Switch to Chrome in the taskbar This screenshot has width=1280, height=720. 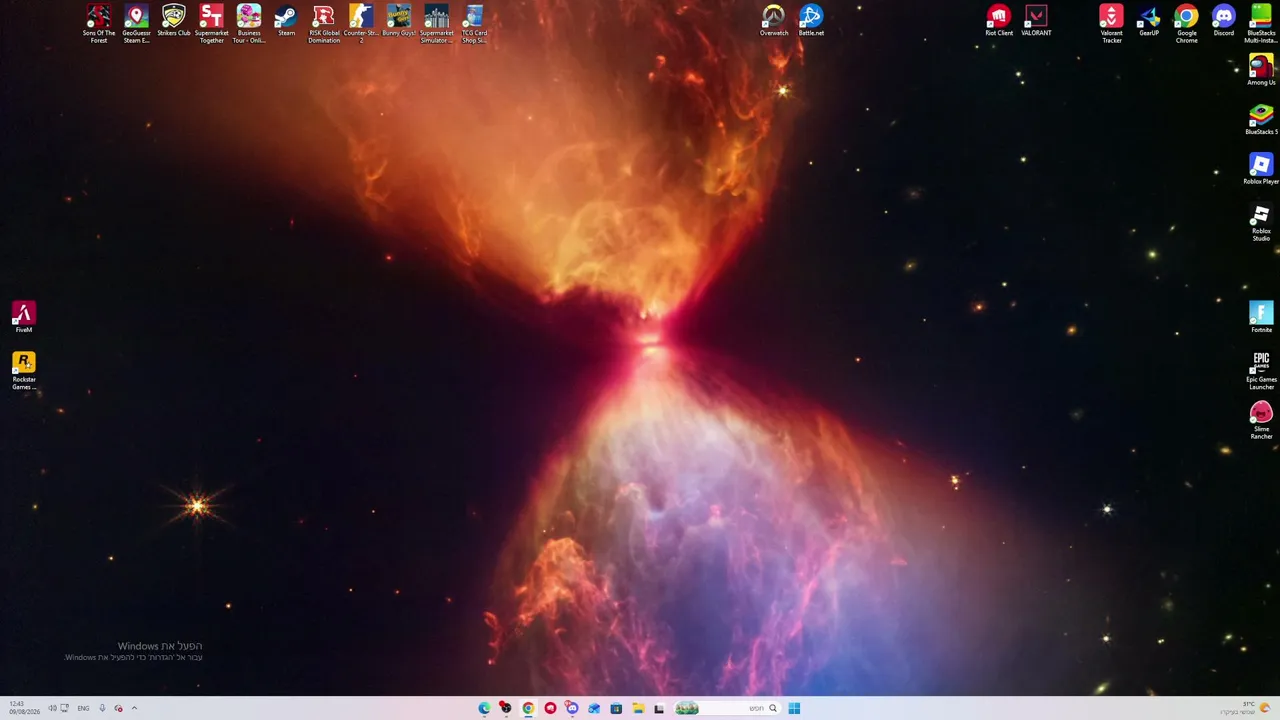(528, 708)
